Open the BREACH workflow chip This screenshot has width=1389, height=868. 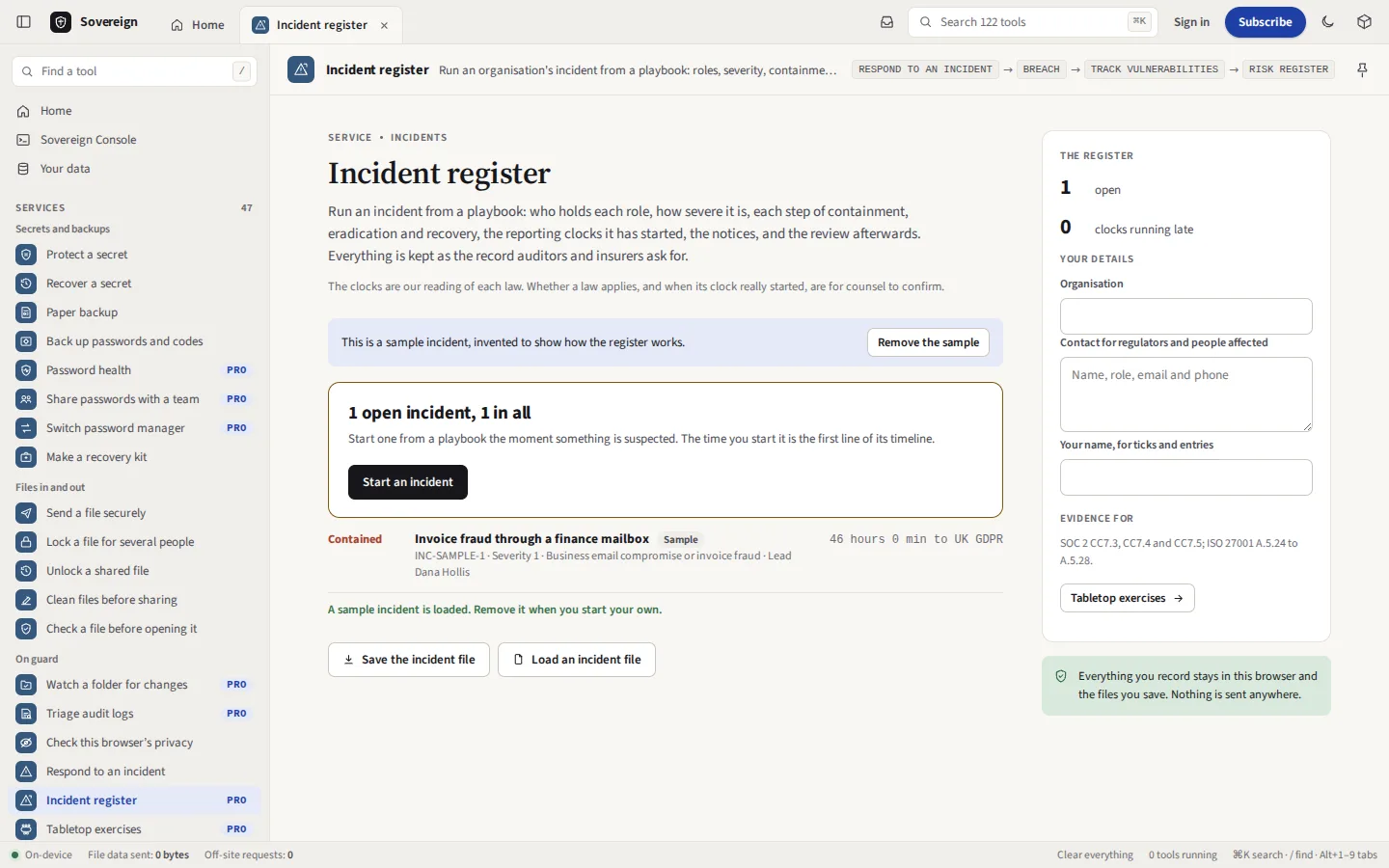[x=1041, y=69]
